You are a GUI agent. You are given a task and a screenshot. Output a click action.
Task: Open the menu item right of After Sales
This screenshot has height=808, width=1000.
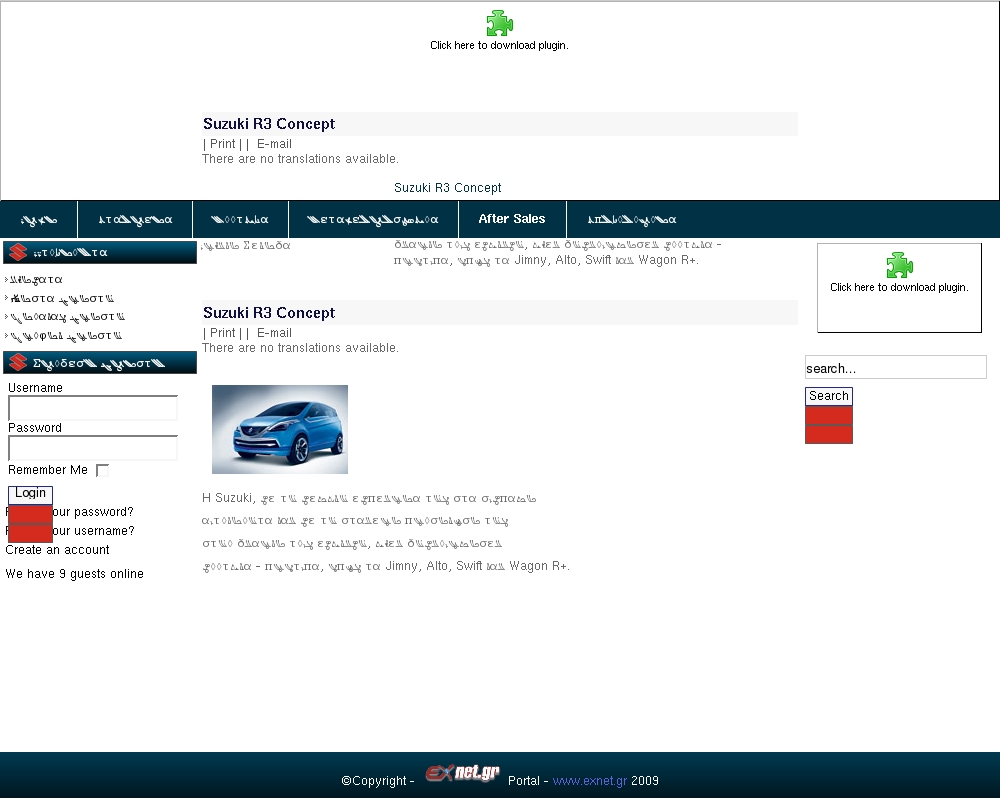click(x=631, y=219)
